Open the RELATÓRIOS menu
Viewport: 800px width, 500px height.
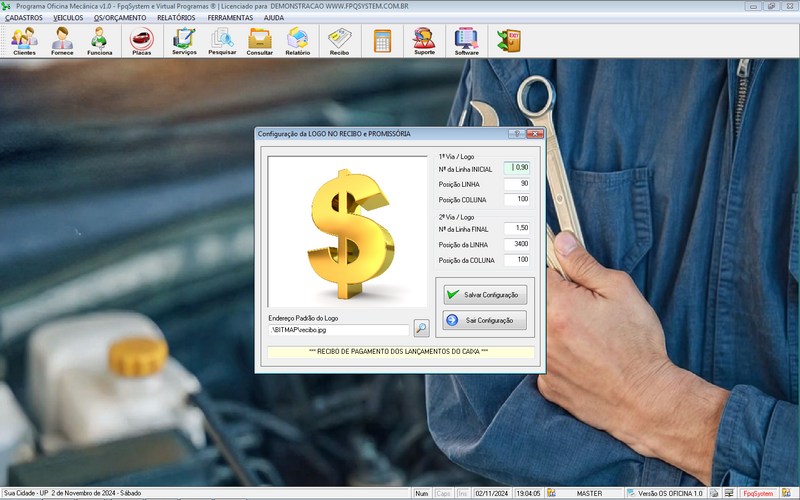[x=176, y=18]
